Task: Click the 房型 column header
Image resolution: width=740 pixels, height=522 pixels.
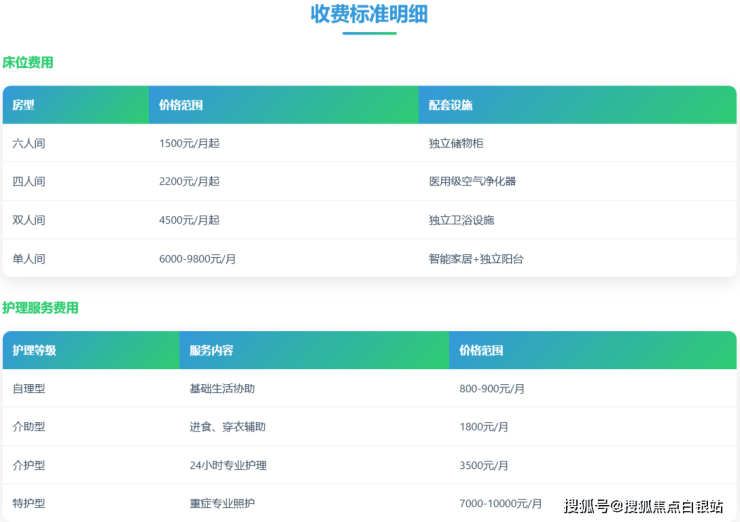Action: (24, 105)
